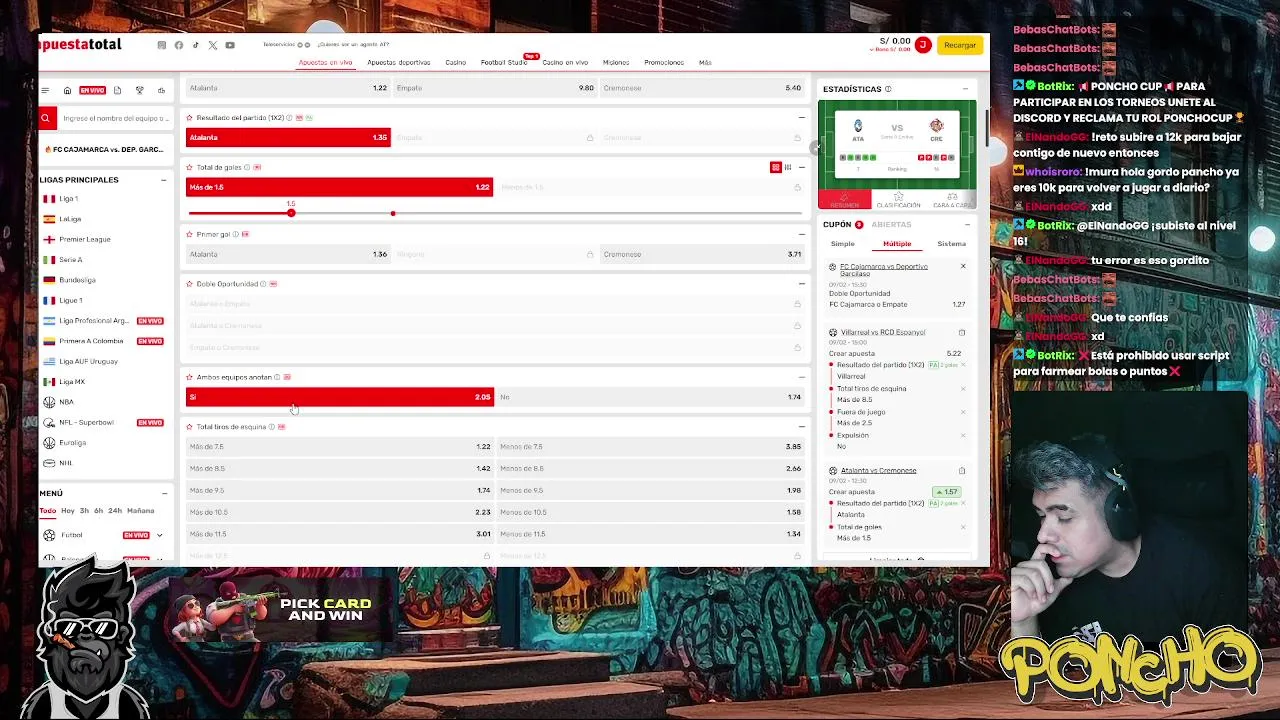Pick Cremonese 3.71 for Primer gol

(702, 254)
